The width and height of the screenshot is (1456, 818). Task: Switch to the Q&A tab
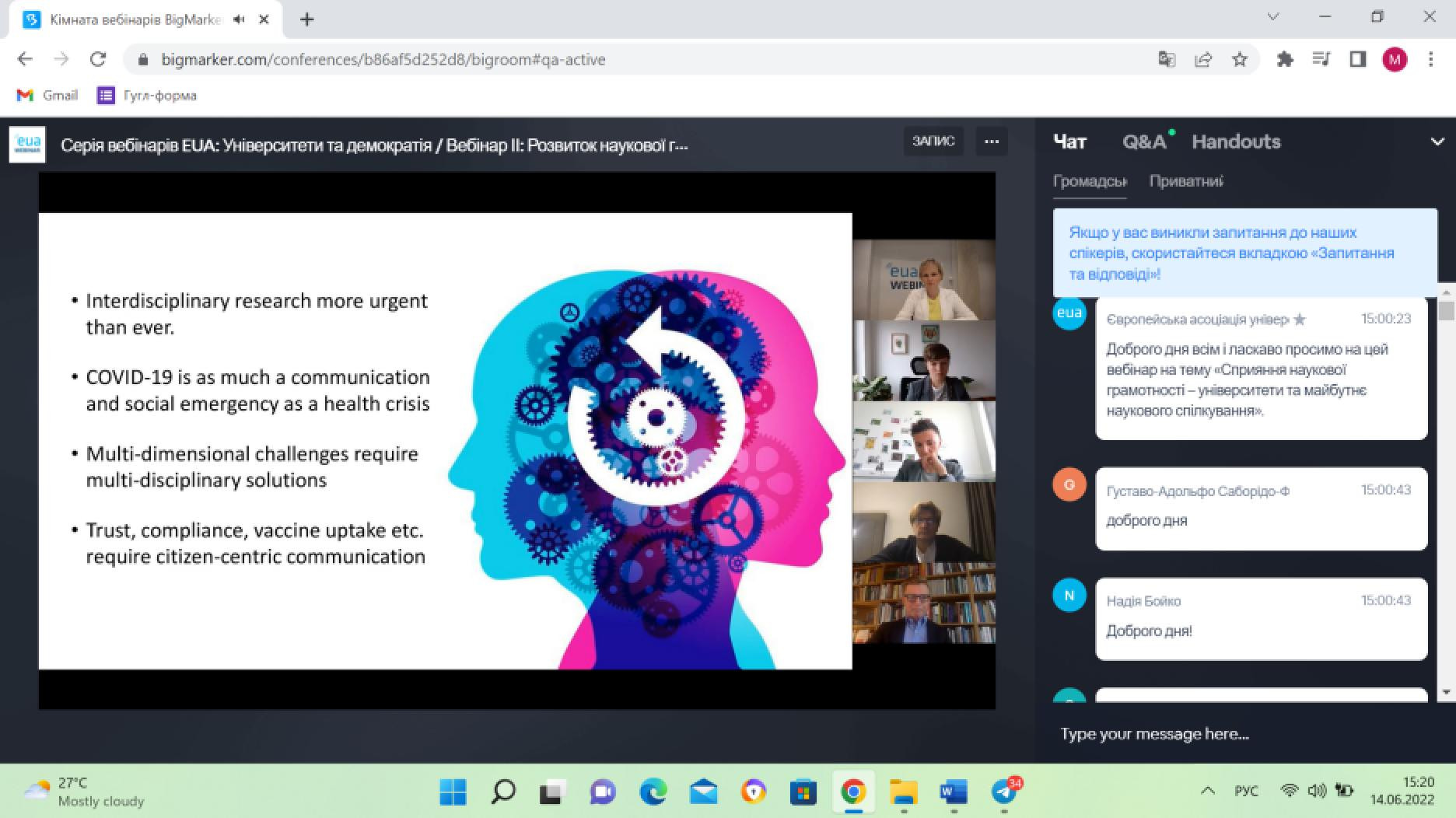pos(1145,142)
